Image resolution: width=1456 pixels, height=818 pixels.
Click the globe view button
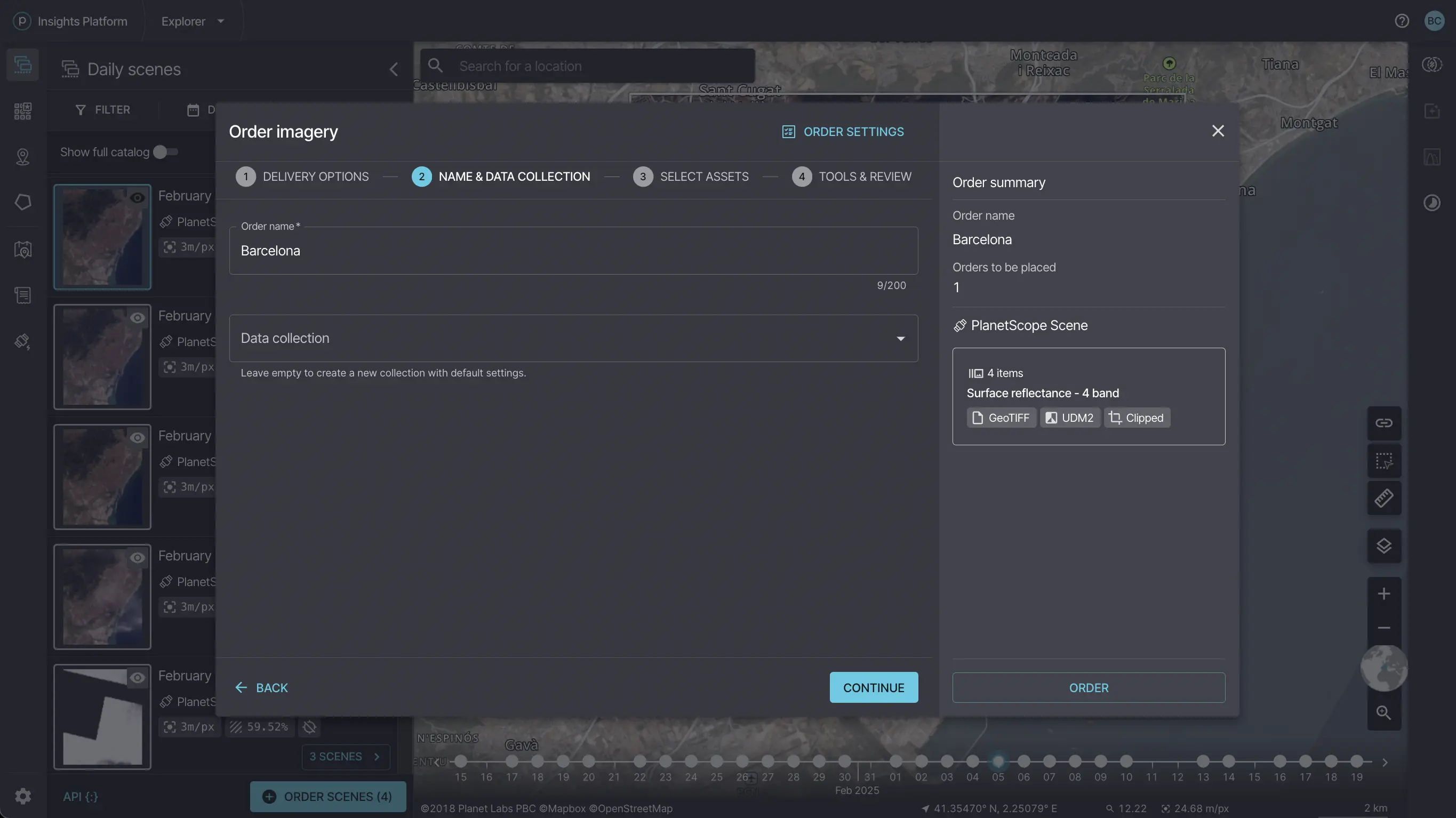coord(1383,668)
